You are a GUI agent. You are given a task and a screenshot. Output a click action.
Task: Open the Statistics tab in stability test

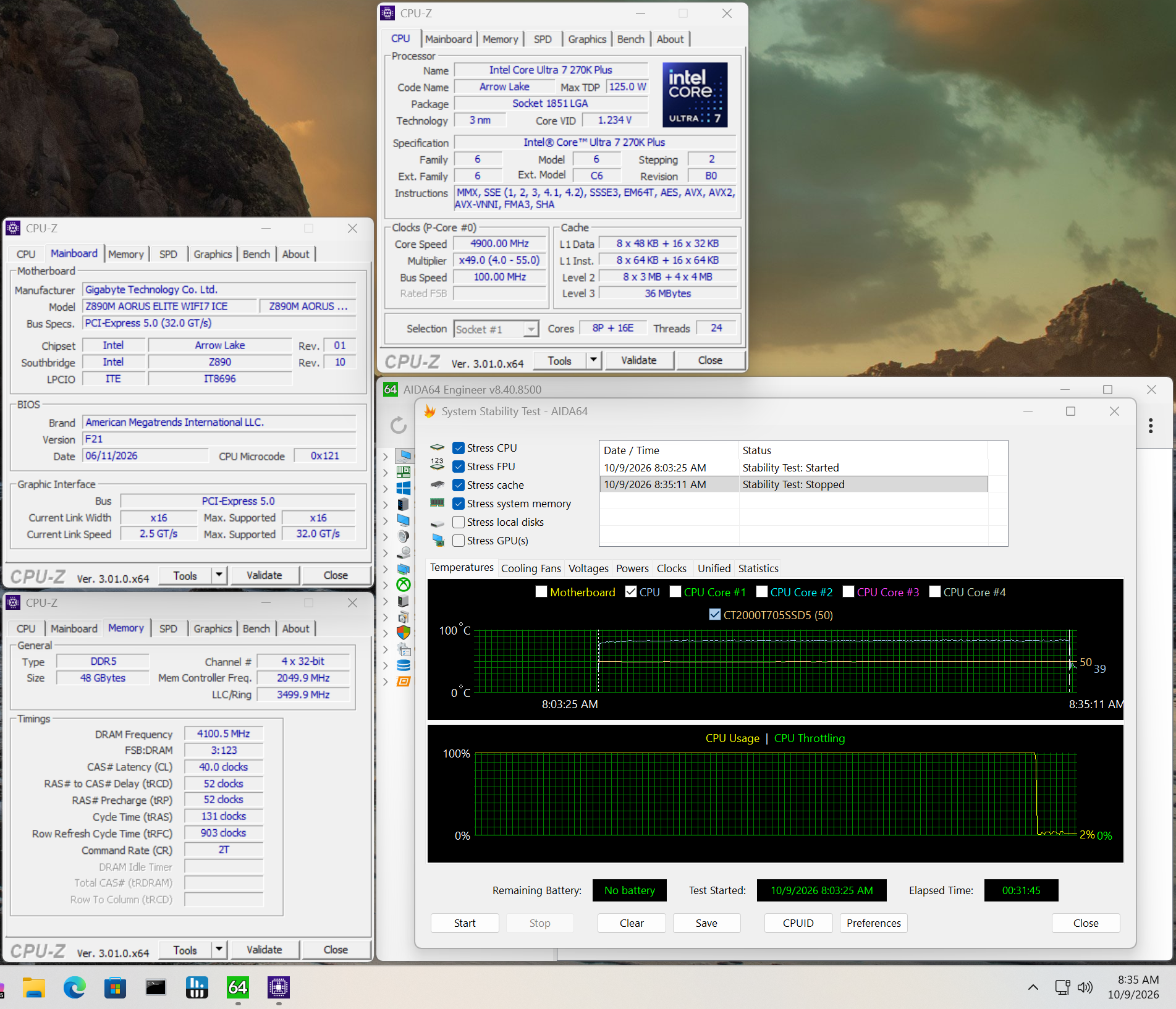tap(758, 568)
